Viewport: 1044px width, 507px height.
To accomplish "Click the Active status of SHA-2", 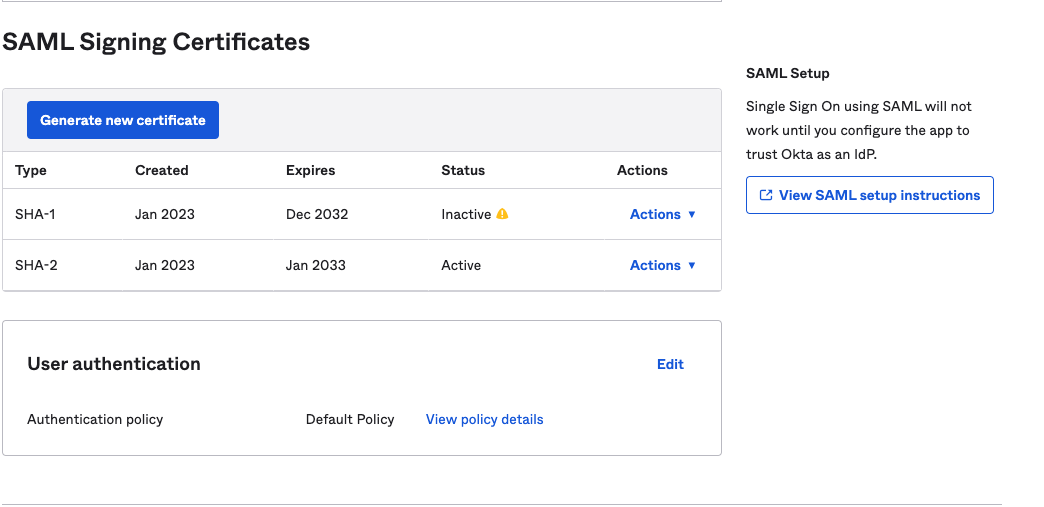I will tap(461, 265).
